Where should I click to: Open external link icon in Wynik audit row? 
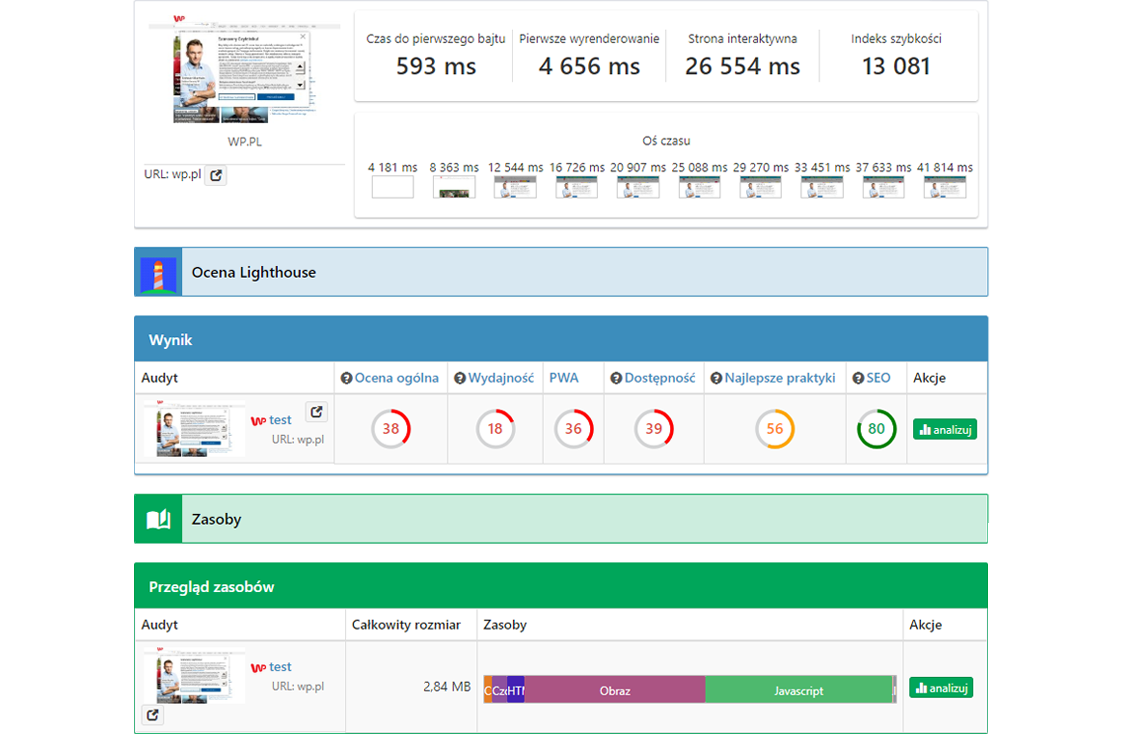pos(316,412)
